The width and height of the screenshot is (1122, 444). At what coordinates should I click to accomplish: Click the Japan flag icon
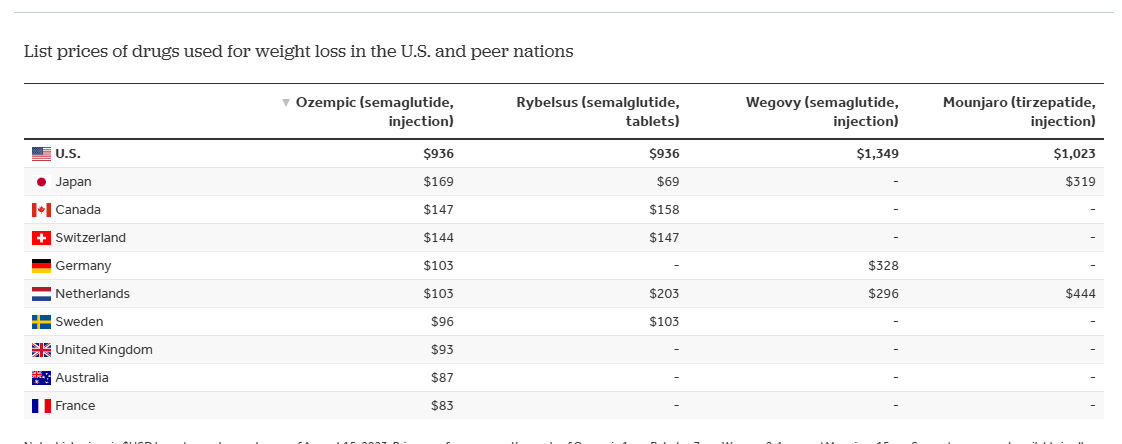point(41,182)
